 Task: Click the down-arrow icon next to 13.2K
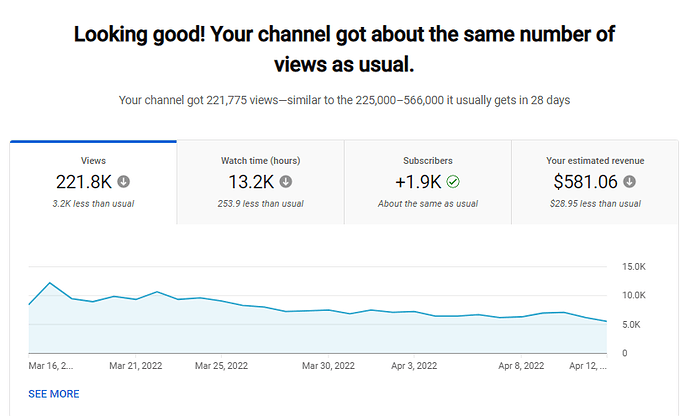coord(286,182)
